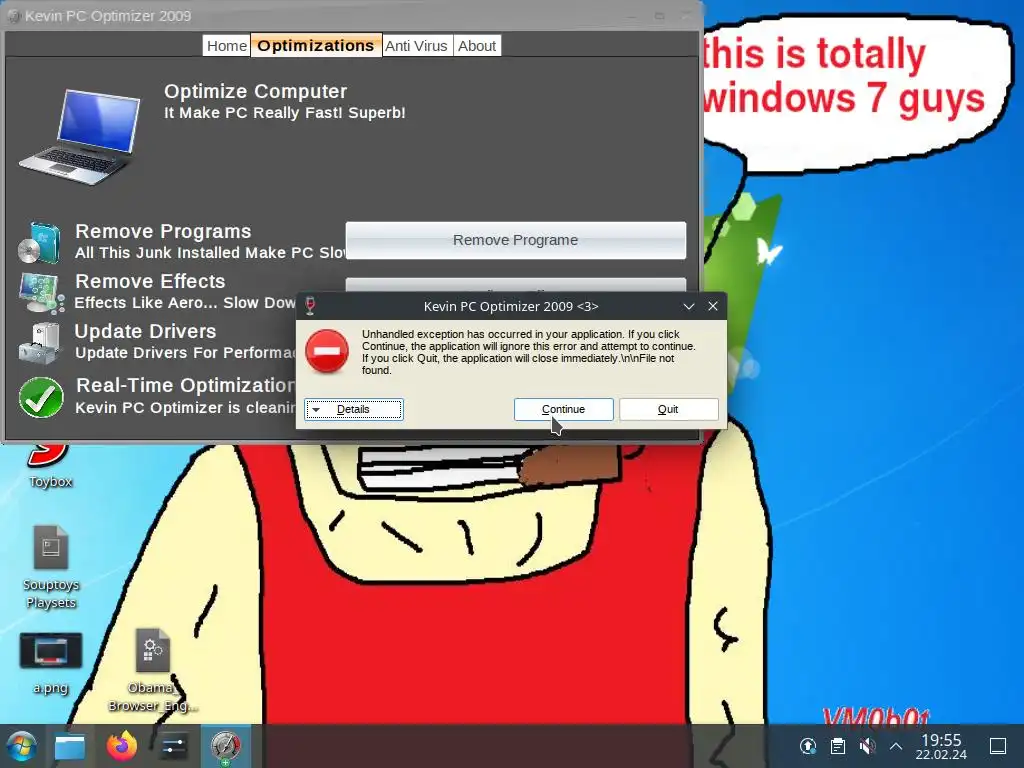This screenshot has width=1024, height=768.
Task: Click the muted volume tray icon
Action: coord(867,746)
